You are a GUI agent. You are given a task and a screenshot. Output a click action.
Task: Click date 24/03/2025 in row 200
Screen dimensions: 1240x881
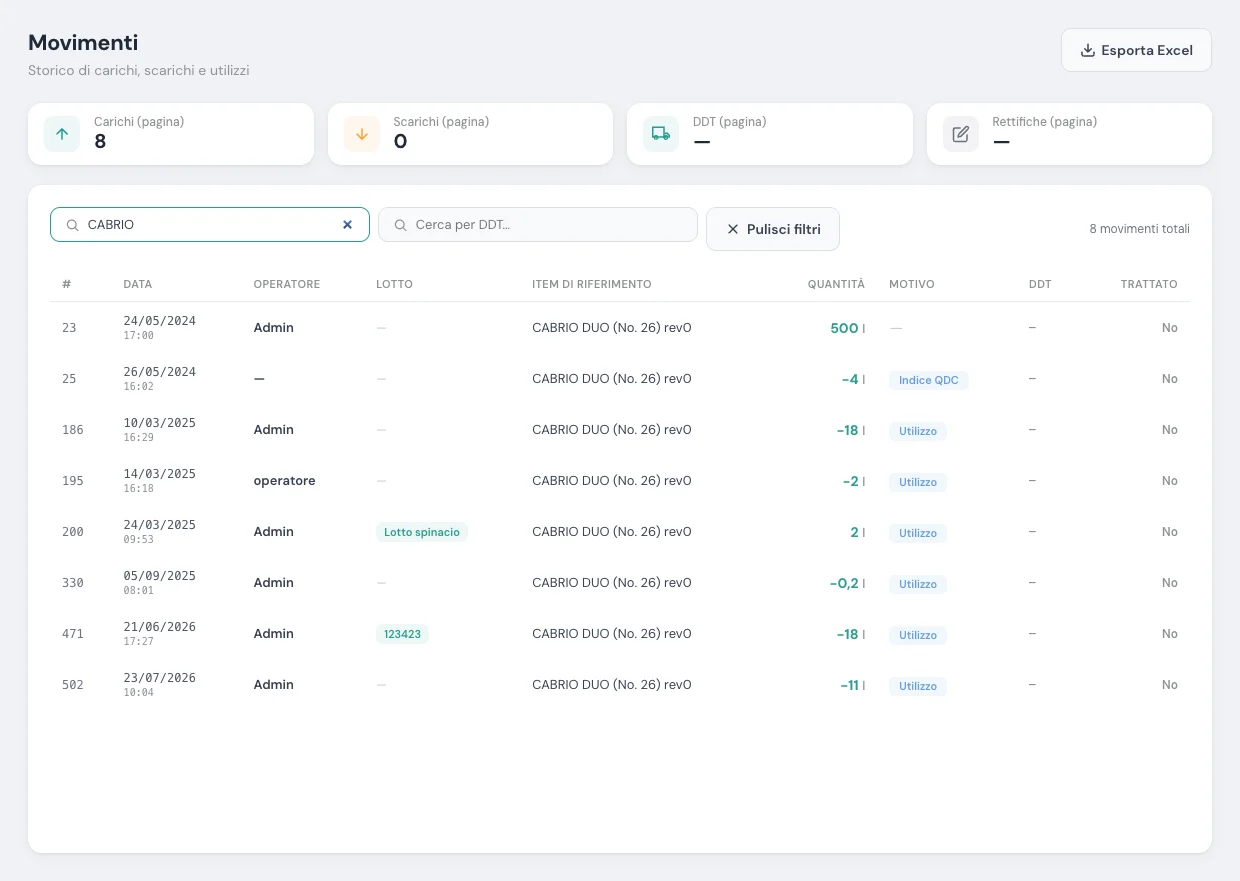(160, 525)
